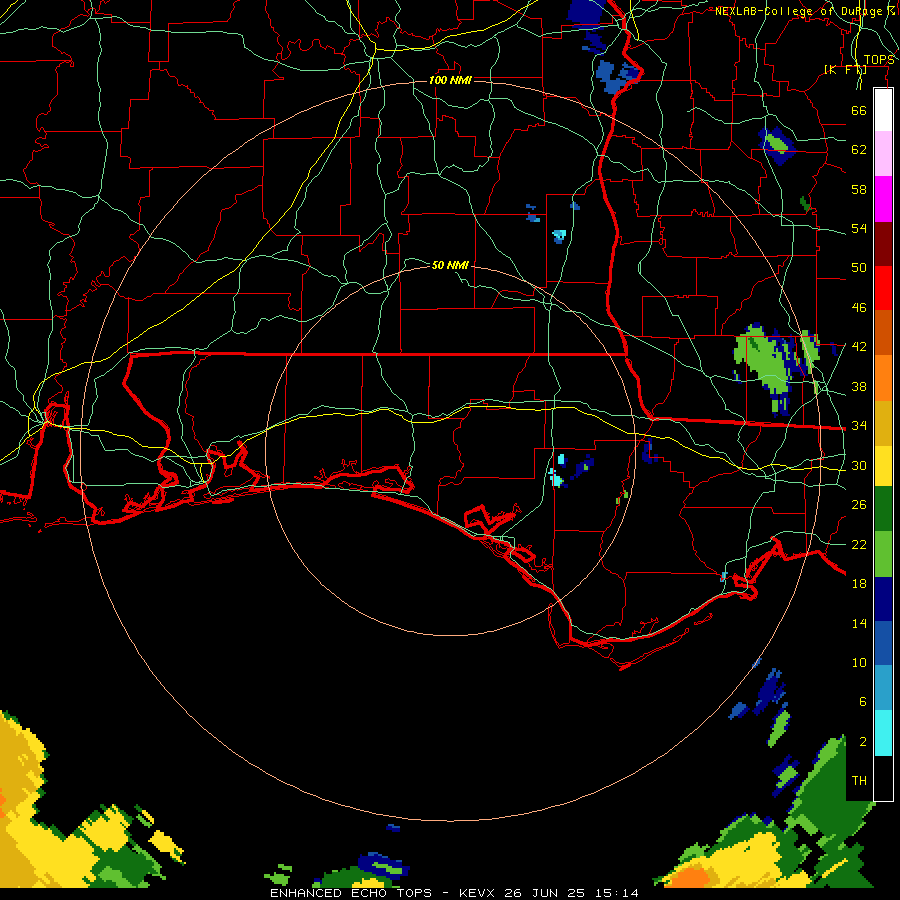Click the legend value 6

[x=862, y=702]
